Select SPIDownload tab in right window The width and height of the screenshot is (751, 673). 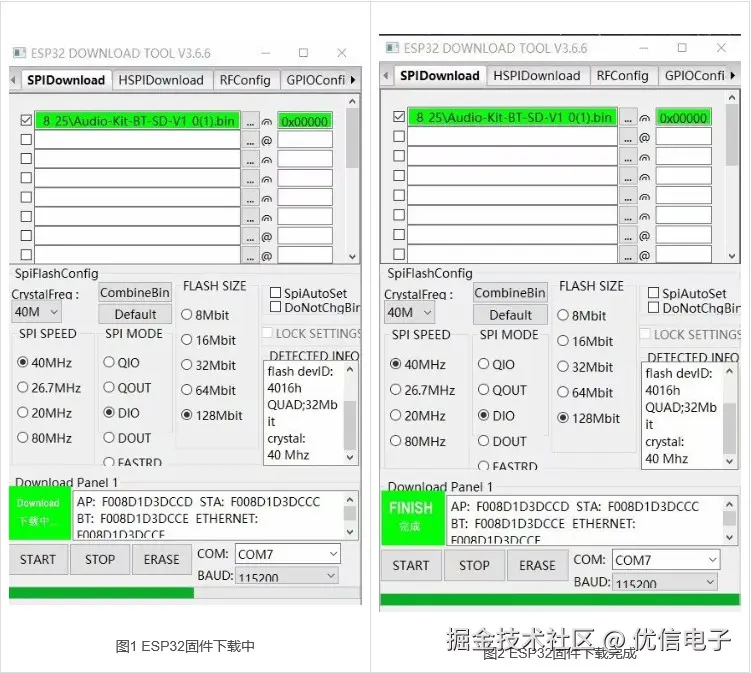[x=440, y=76]
